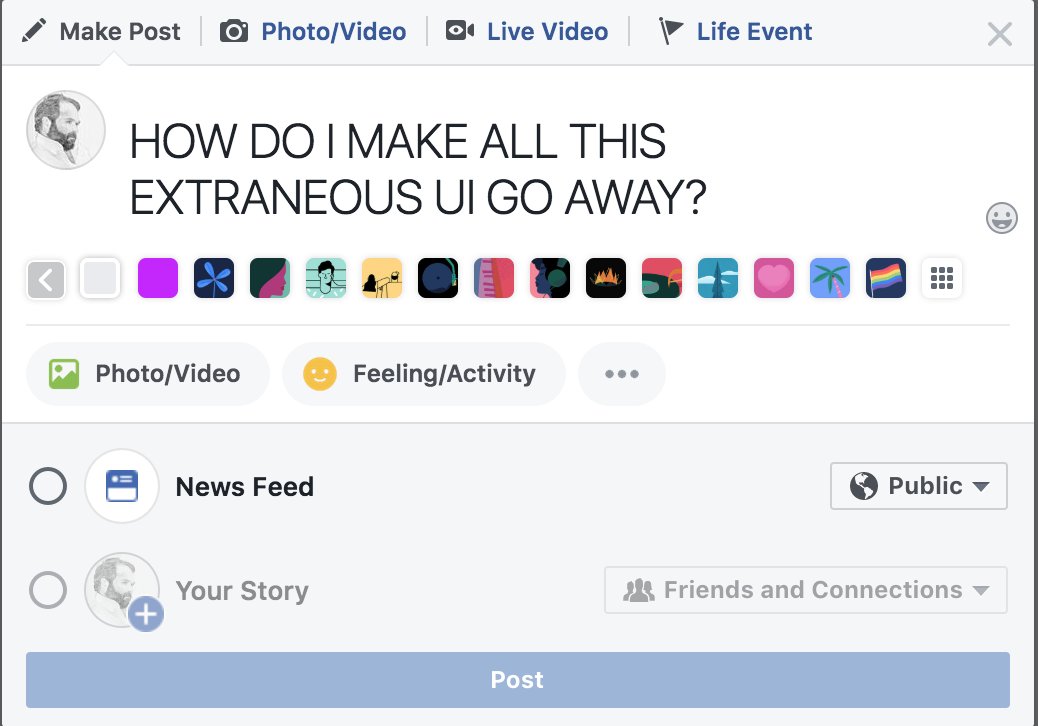The height and width of the screenshot is (726, 1038).
Task: Choose the solid purple background swatch
Action: (157, 278)
